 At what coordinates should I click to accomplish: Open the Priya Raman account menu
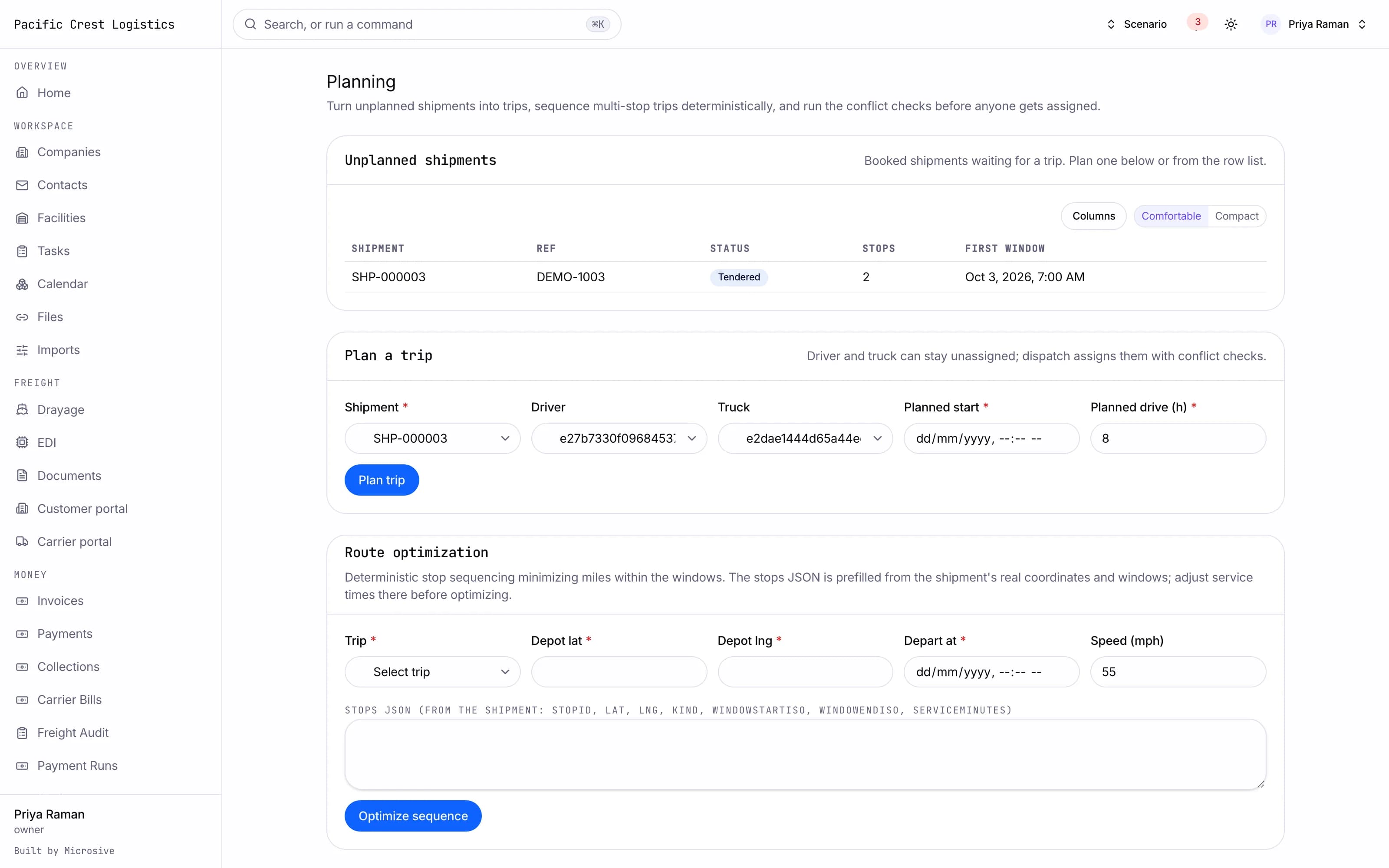[1314, 24]
